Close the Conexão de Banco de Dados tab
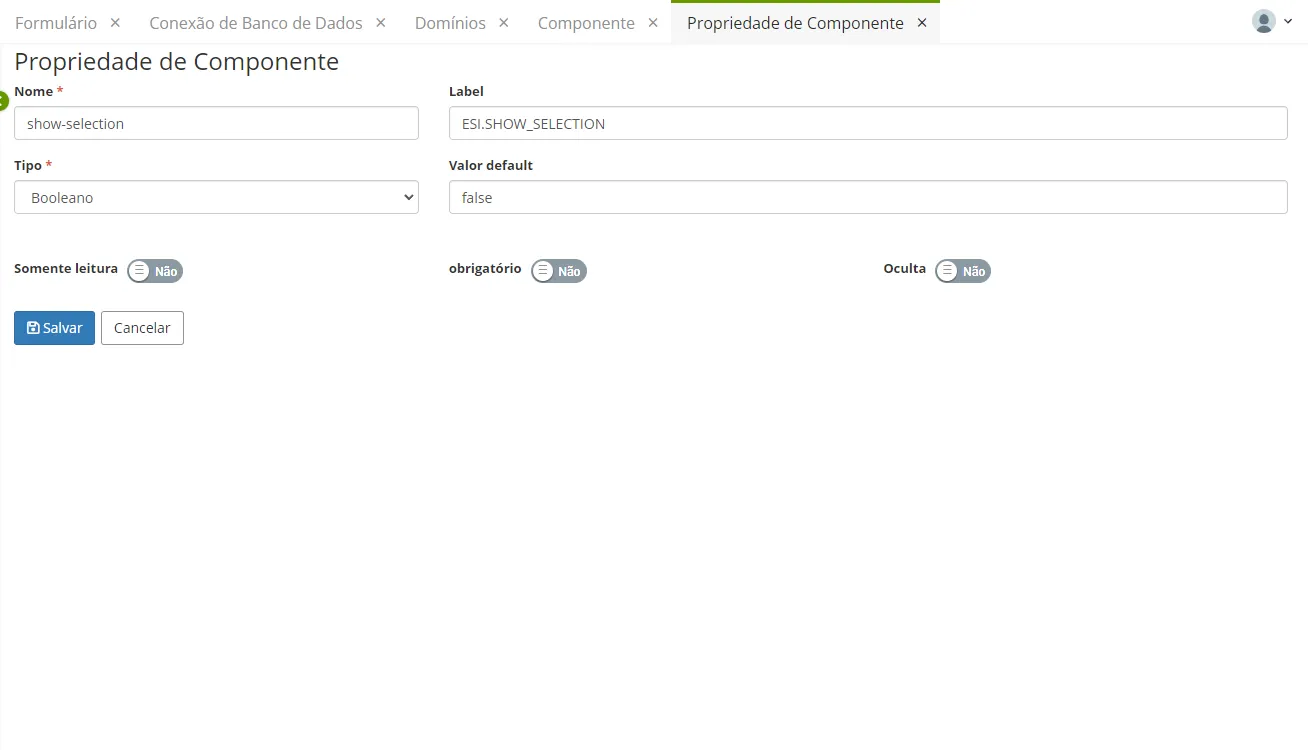 point(381,22)
